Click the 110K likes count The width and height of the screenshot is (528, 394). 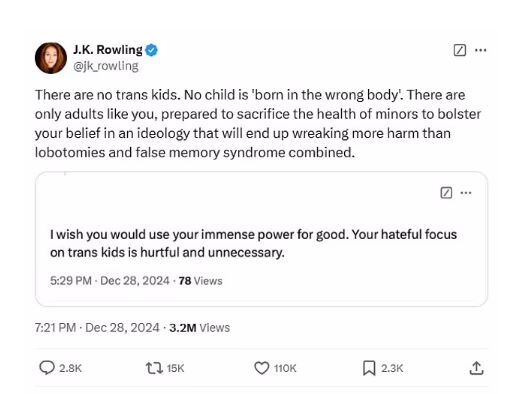point(285,368)
